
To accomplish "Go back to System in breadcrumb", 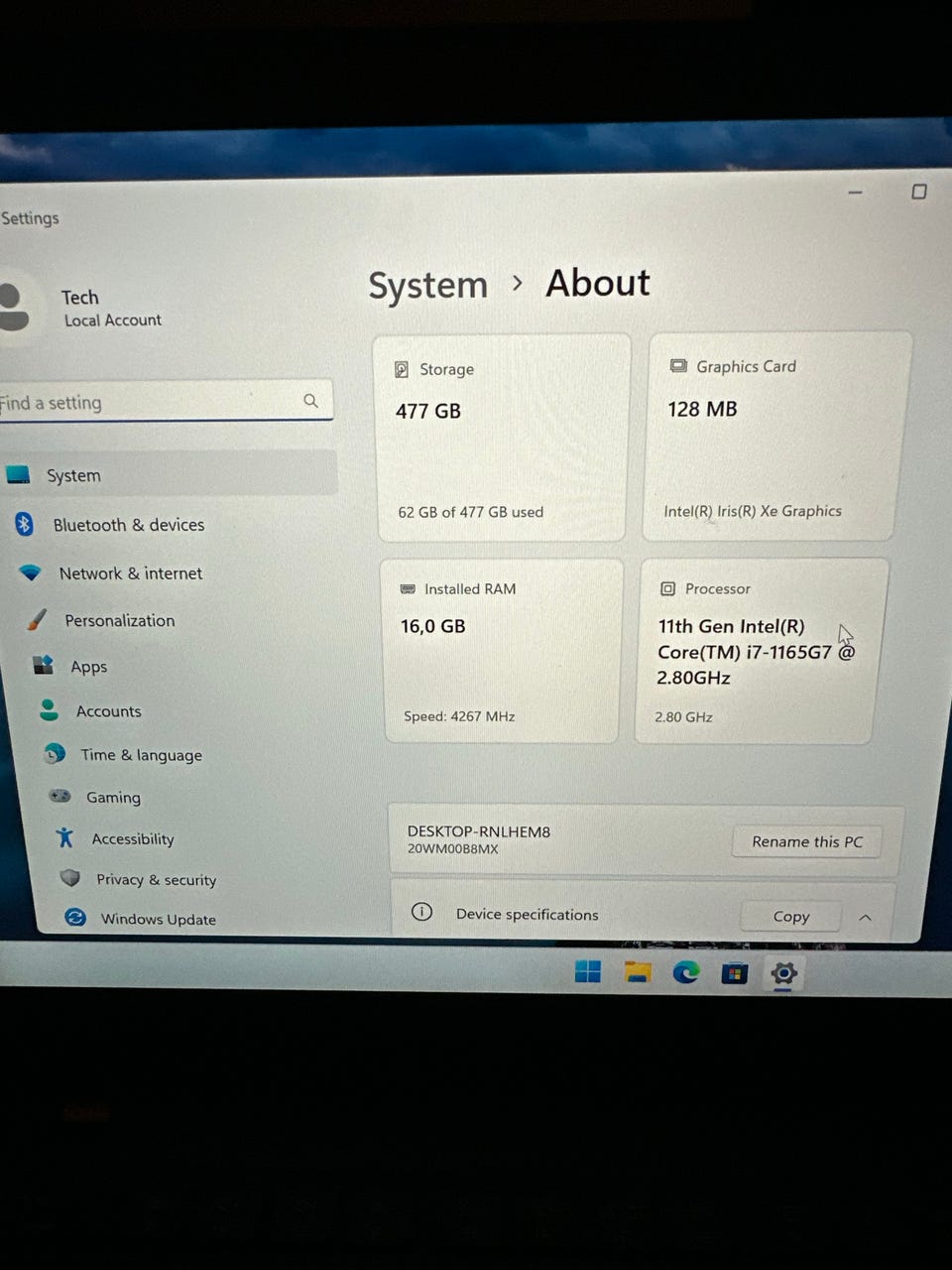I will click(x=427, y=286).
